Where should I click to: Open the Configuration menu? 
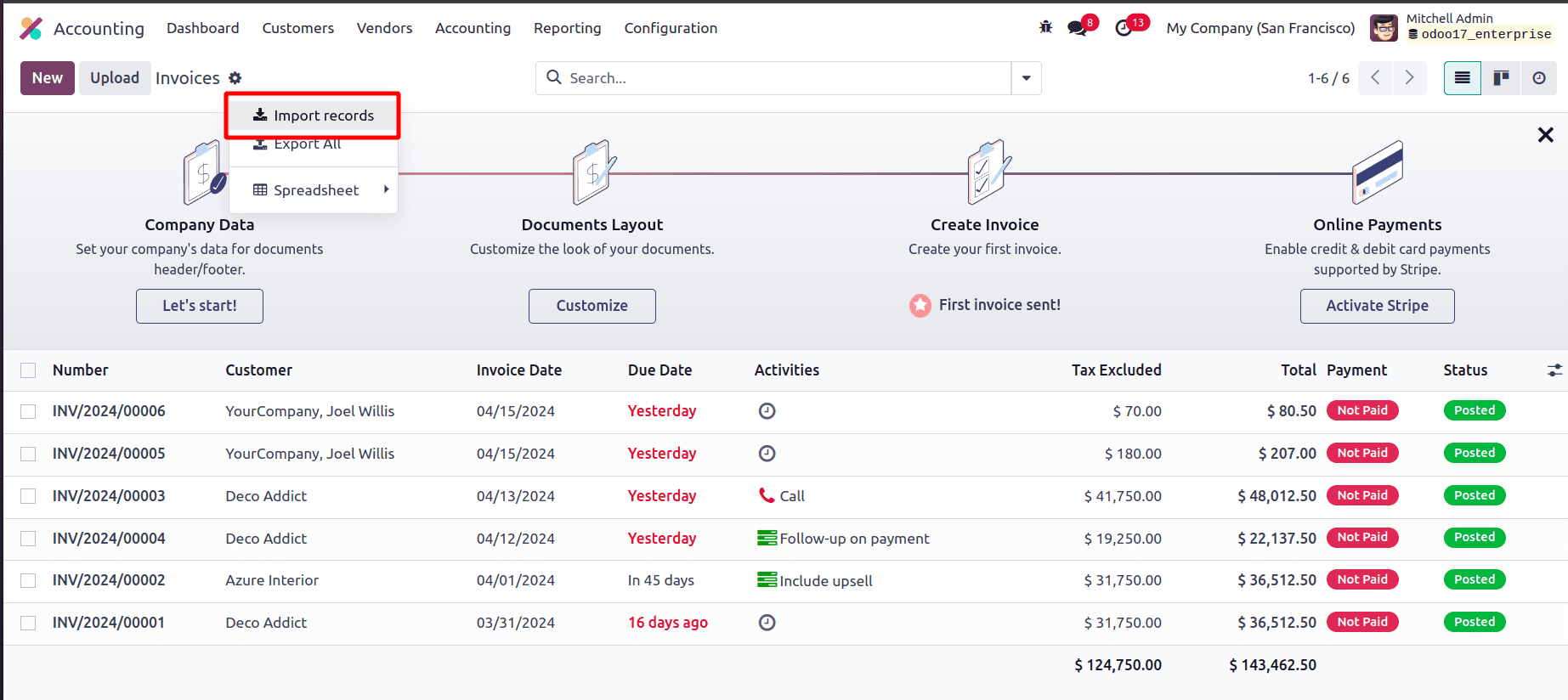coord(671,28)
